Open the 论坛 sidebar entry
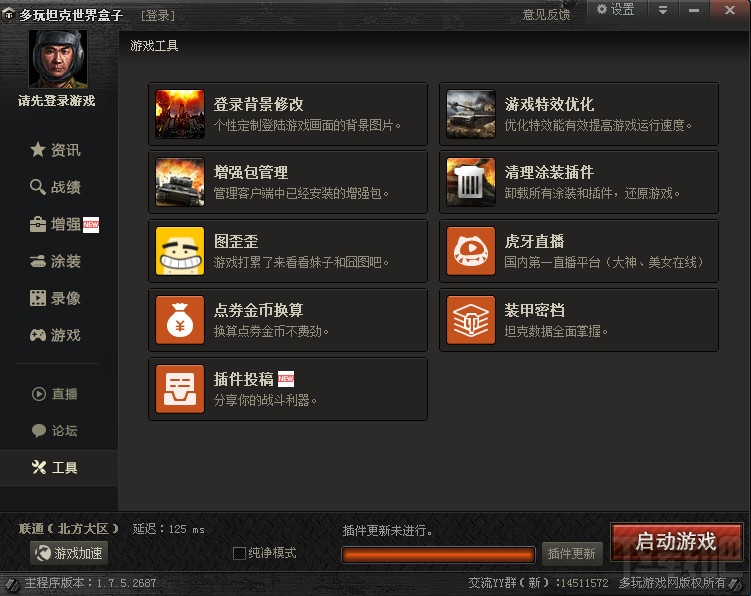Viewport: 751px width, 596px height. click(59, 431)
